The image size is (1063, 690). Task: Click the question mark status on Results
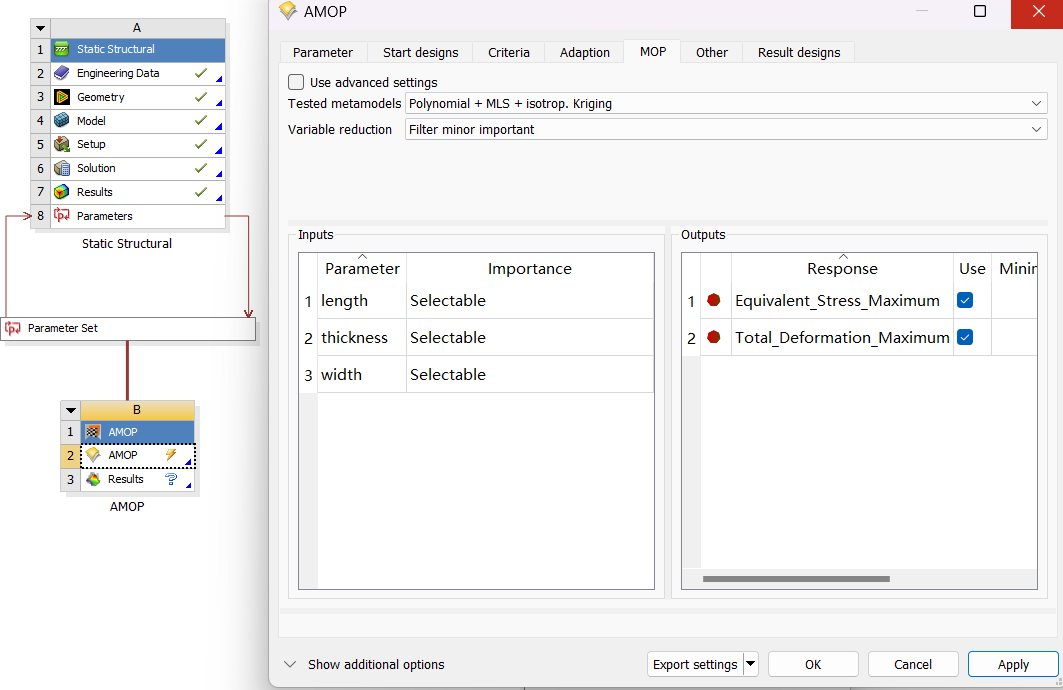point(171,479)
